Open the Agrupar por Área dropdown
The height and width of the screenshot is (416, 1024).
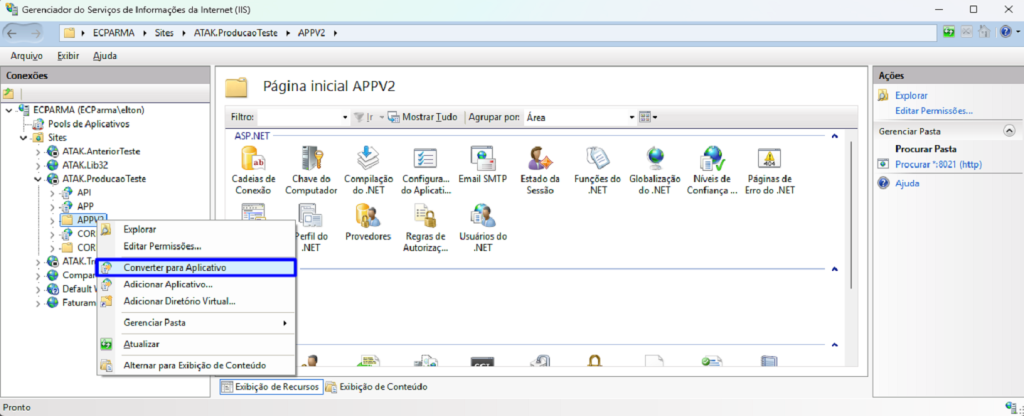click(x=631, y=117)
